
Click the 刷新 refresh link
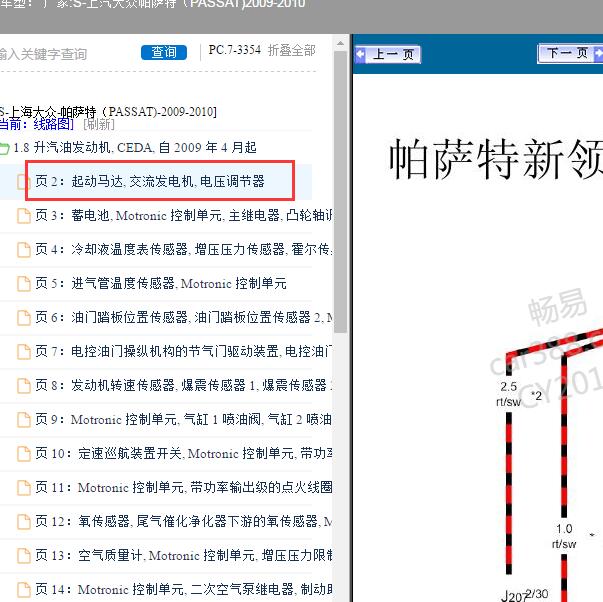click(x=99, y=124)
